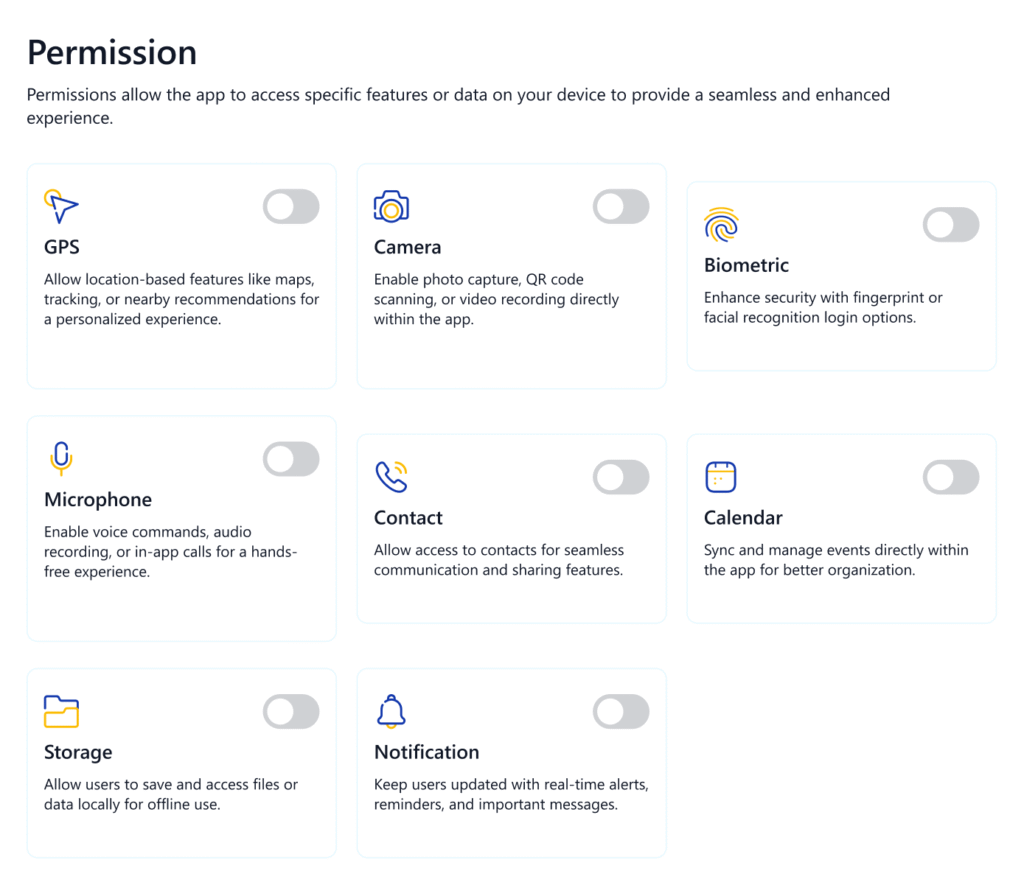
Task: Click the Storage description text
Action: click(170, 794)
